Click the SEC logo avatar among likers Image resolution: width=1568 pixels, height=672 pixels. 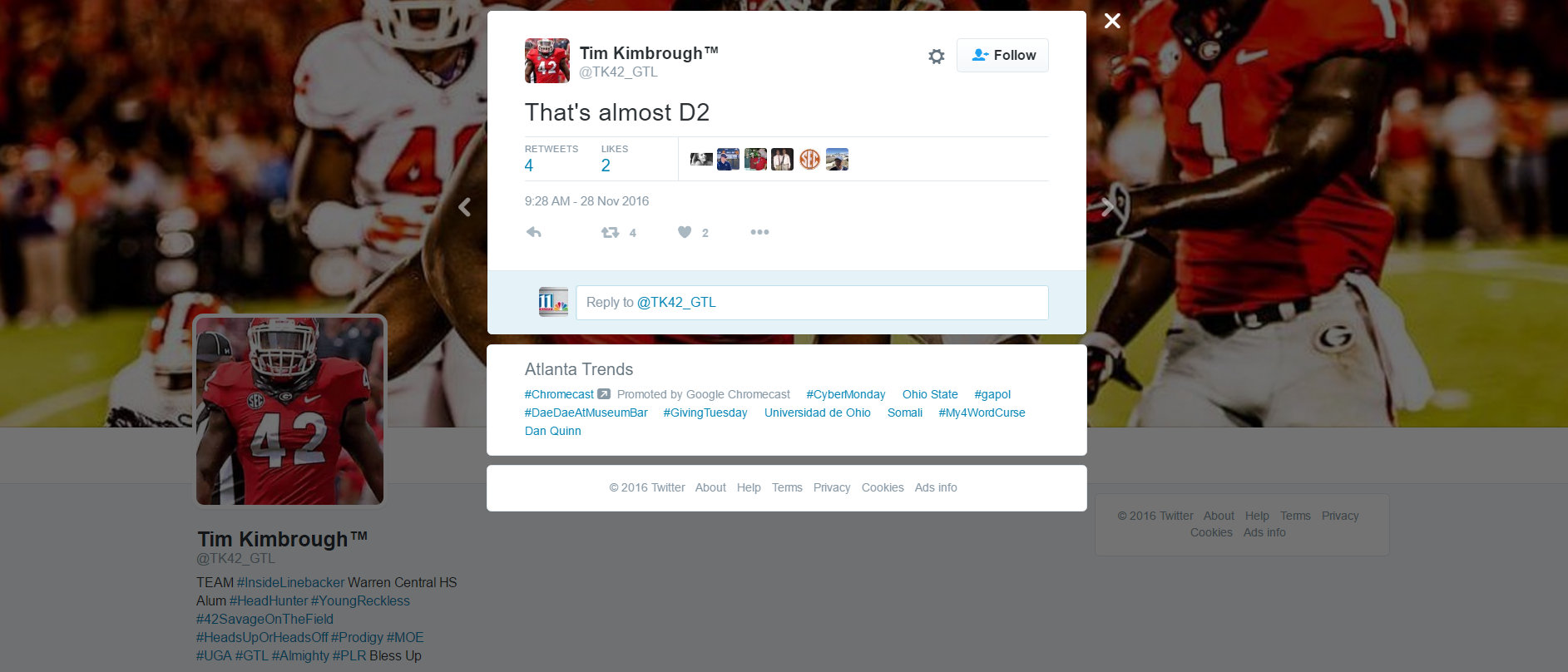point(809,159)
